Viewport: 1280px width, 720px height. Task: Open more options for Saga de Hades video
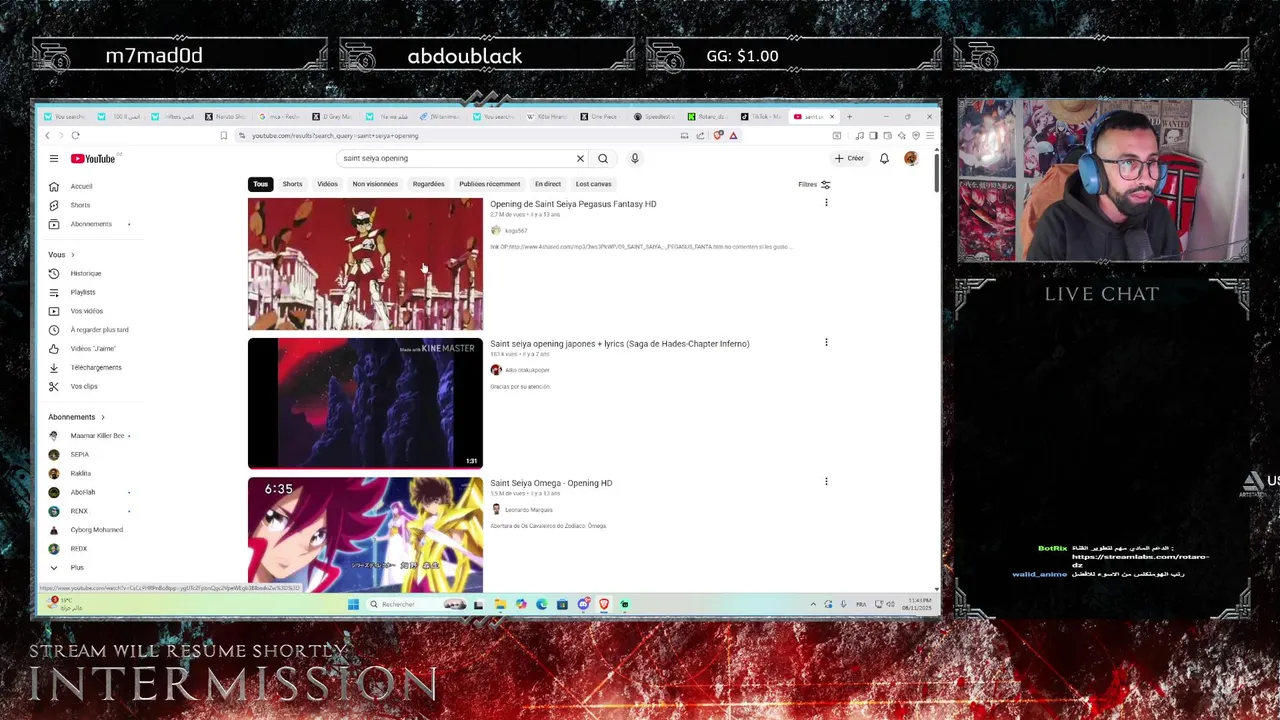826,342
